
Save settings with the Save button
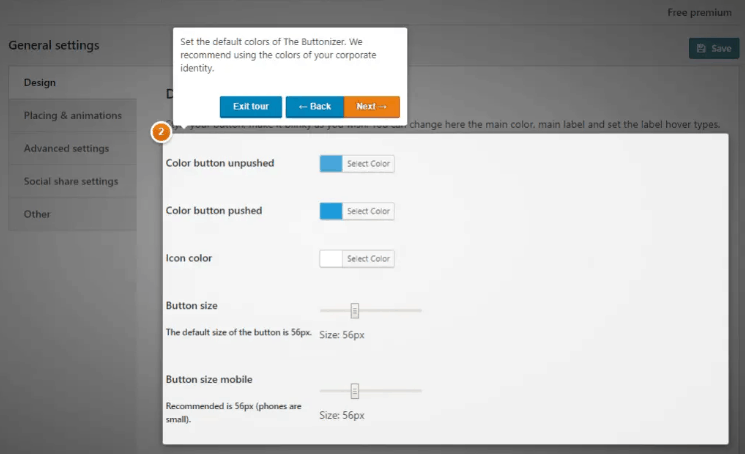pyautogui.click(x=714, y=48)
